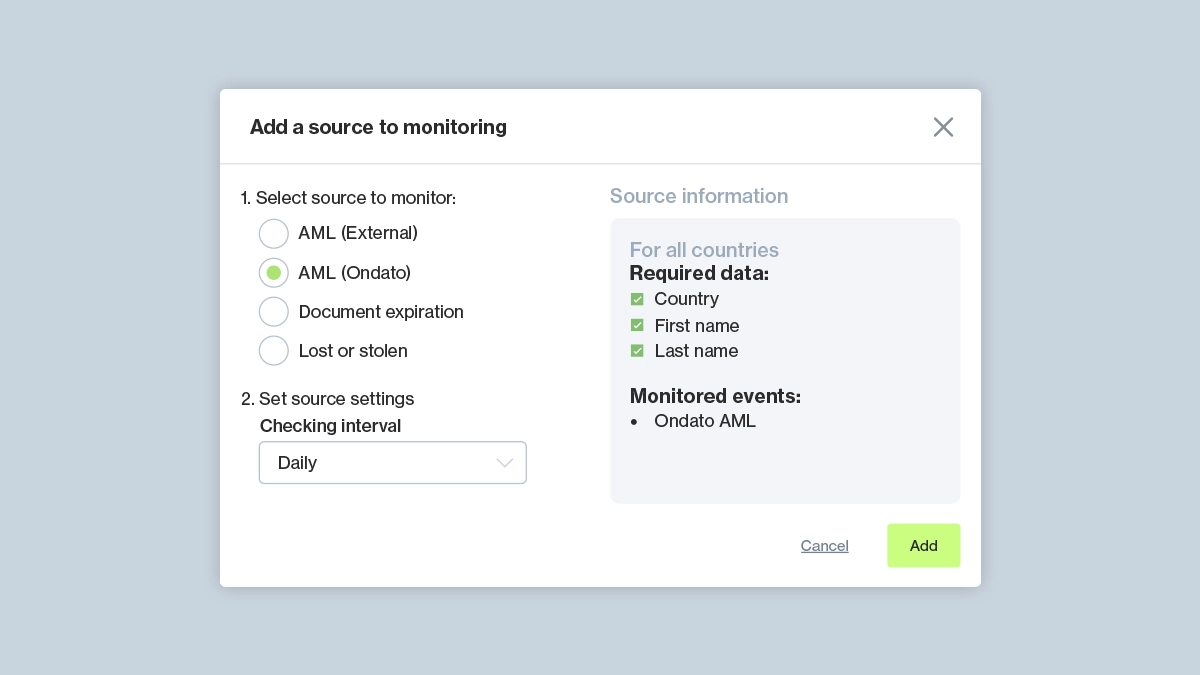Close the Add a source dialog
The height and width of the screenshot is (675, 1200).
[x=943, y=127]
